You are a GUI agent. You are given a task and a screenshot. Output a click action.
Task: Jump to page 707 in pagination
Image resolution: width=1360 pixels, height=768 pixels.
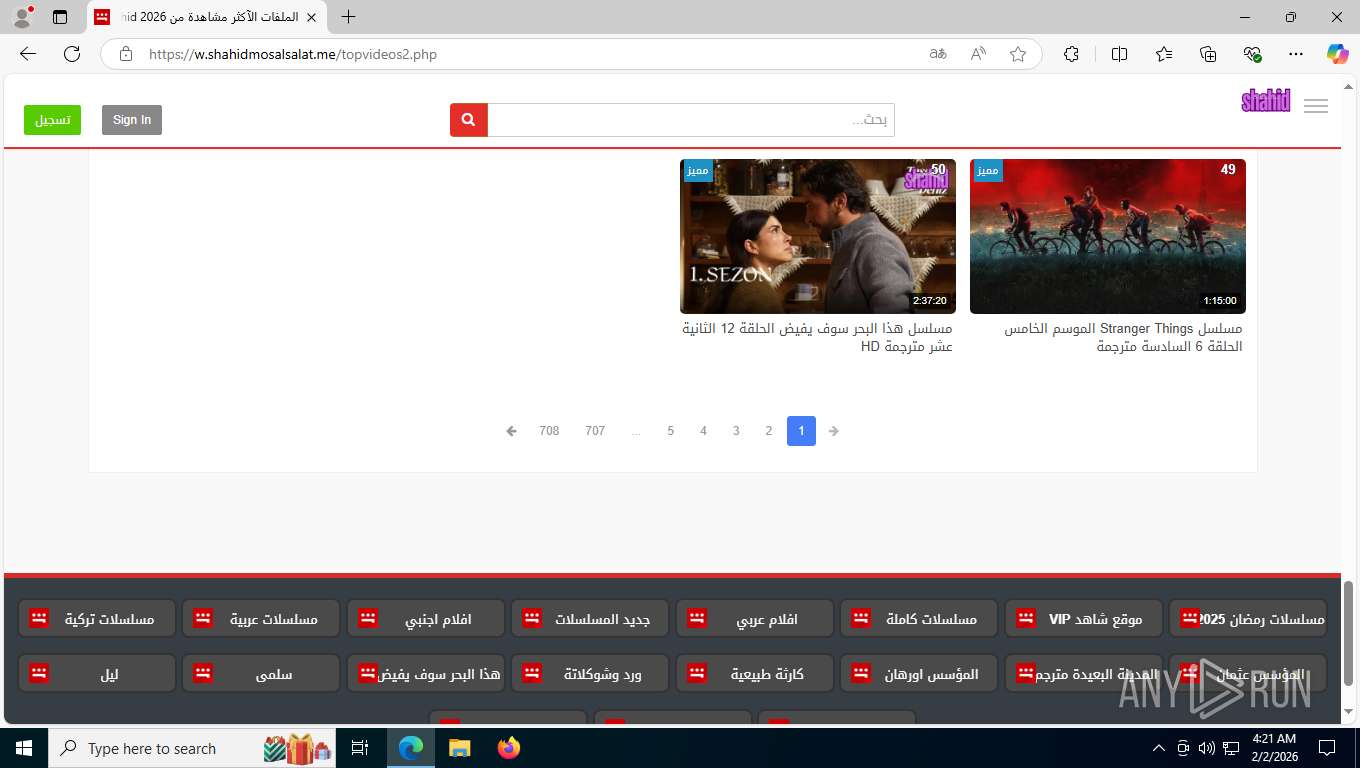(595, 431)
